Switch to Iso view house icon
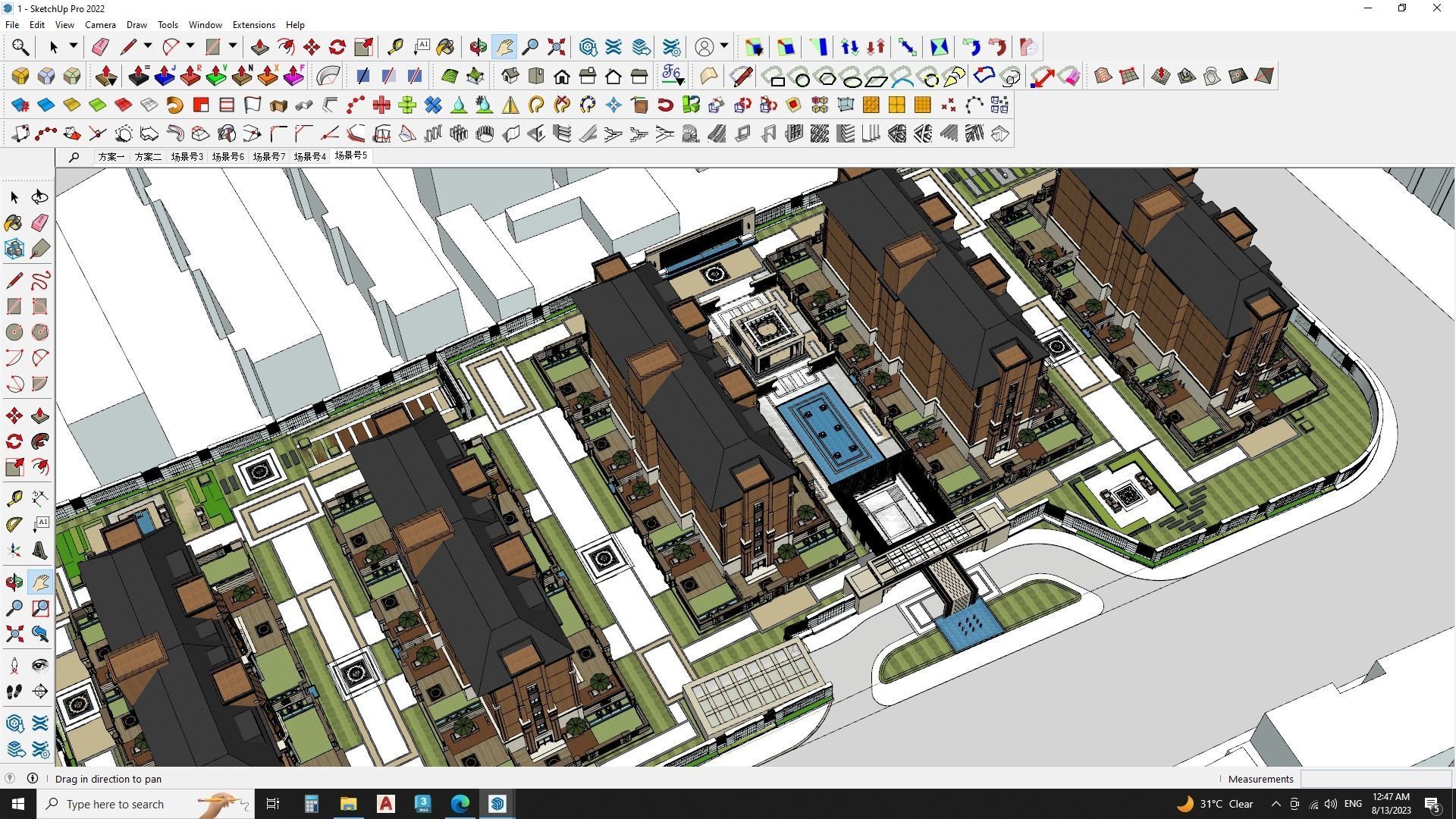The image size is (1456, 819). coord(510,76)
